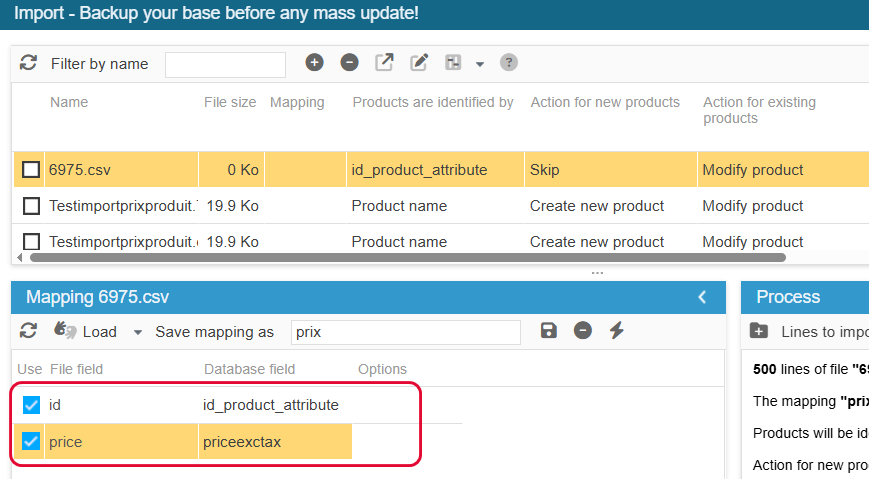The height and width of the screenshot is (479, 869).
Task: Tick the 6975.csv file checkbox
Action: pyautogui.click(x=31, y=170)
